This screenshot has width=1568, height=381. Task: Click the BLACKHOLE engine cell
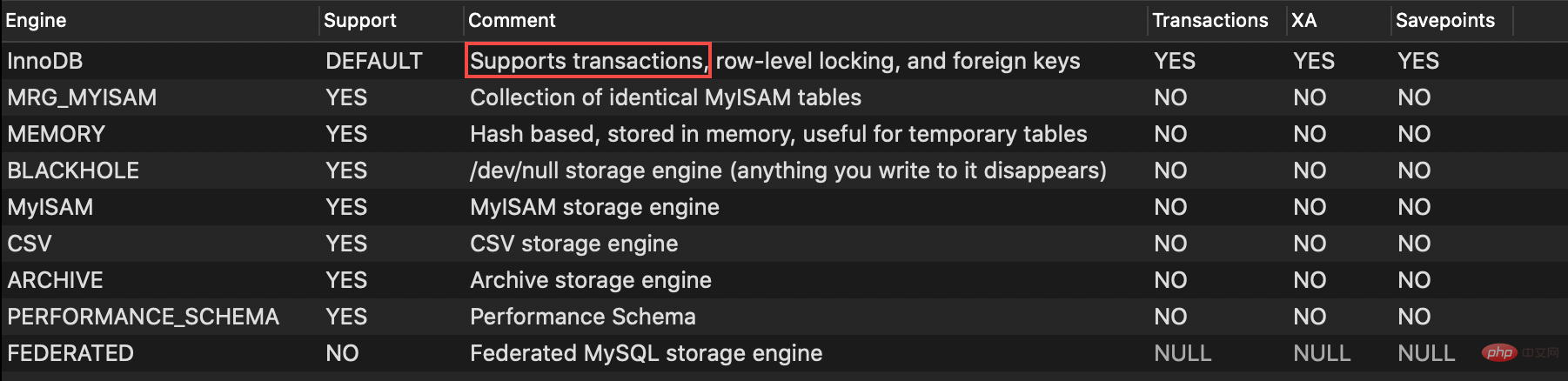[73, 170]
